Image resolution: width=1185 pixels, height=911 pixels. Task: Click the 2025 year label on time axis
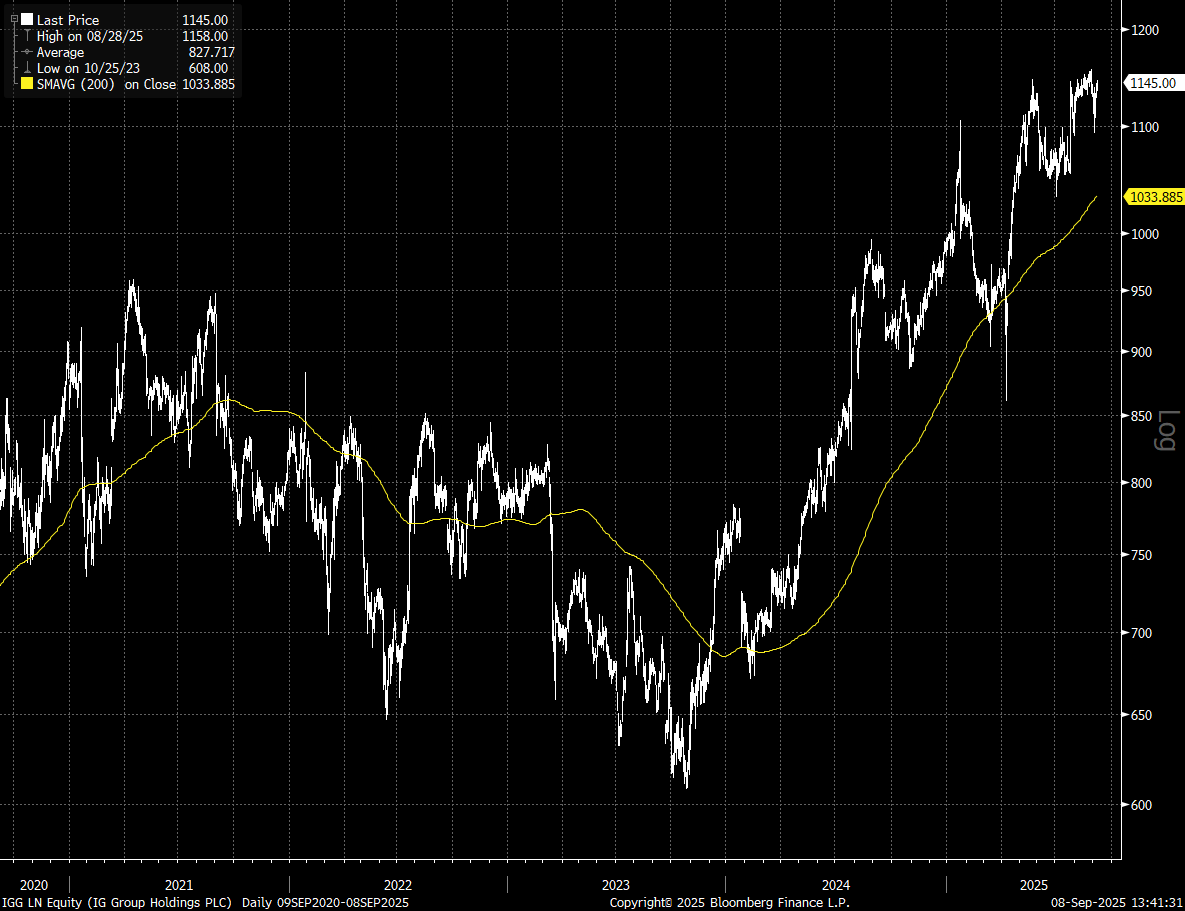[x=1034, y=885]
